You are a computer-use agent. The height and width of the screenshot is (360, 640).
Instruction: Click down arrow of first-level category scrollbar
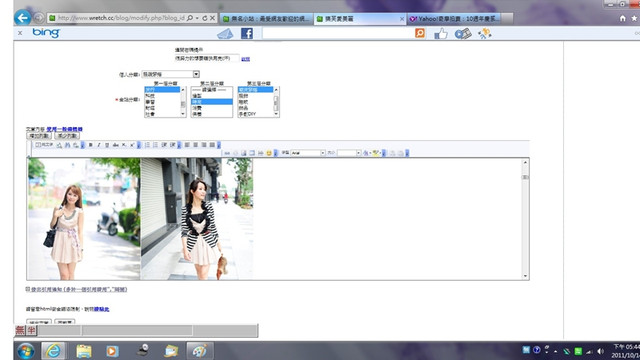click(183, 114)
